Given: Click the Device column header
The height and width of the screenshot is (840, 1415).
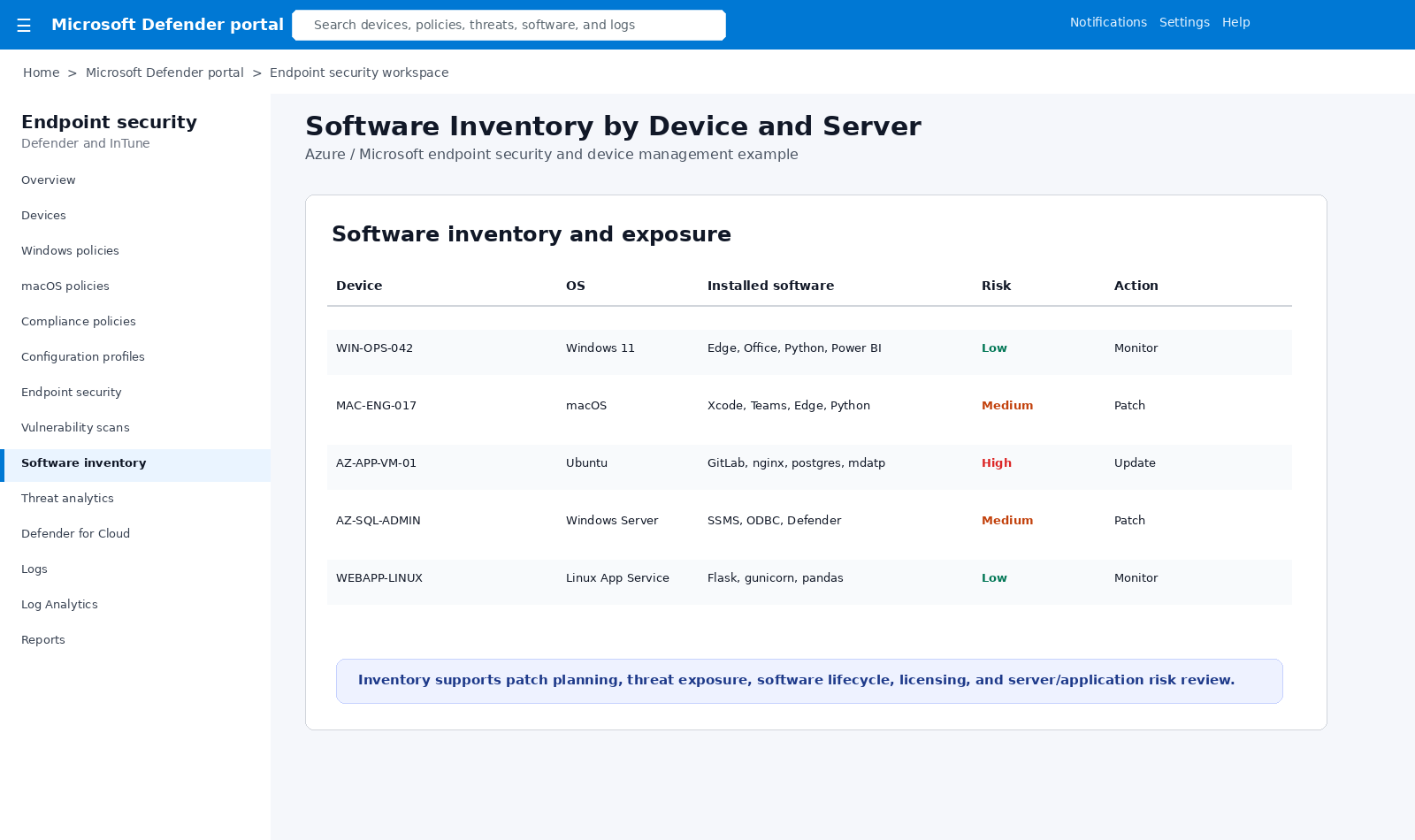Looking at the screenshot, I should 359,286.
